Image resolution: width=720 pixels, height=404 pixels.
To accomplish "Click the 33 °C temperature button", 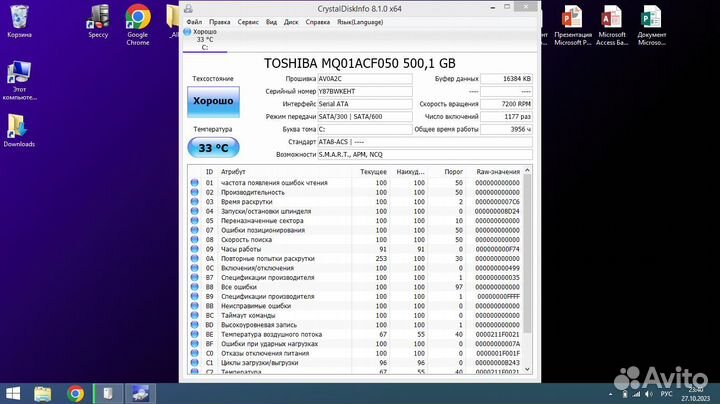I will pyautogui.click(x=214, y=148).
